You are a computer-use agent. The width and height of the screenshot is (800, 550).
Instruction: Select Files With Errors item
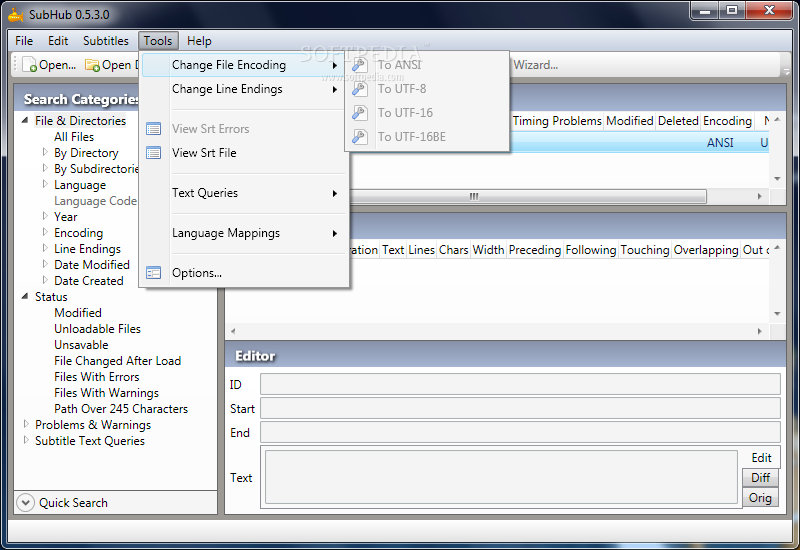(x=96, y=377)
